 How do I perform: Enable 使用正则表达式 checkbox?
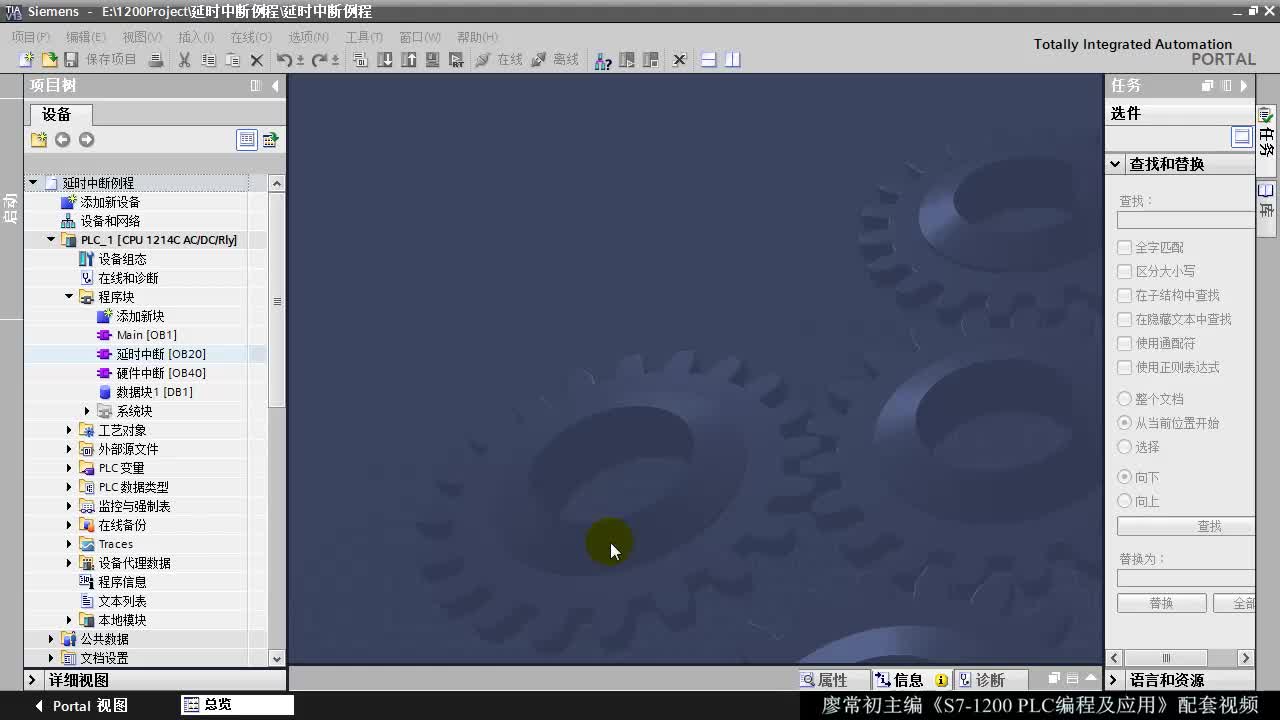[x=1125, y=367]
